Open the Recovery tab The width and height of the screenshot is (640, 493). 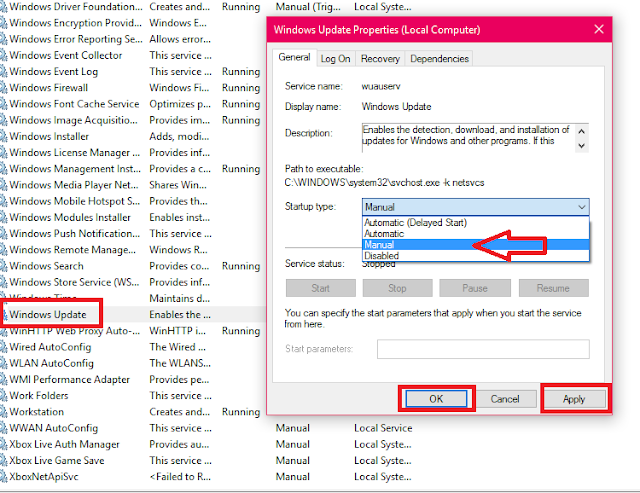[380, 59]
